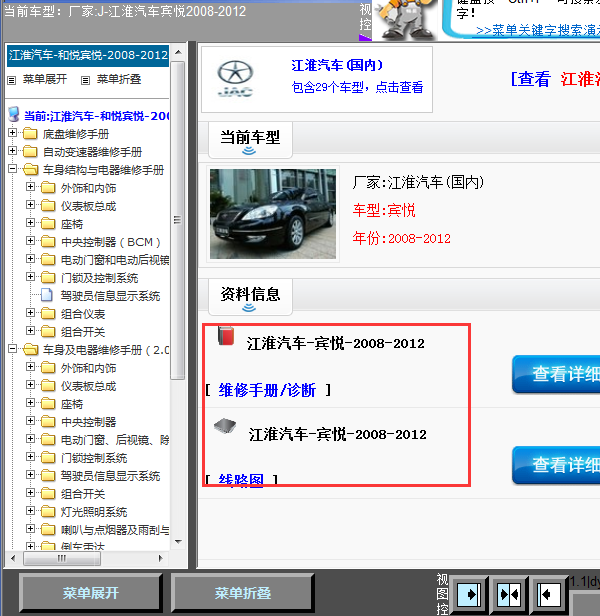Viewport: 600px width, 616px height.
Task: Click the folder icon for 灯光照明系统
Action: point(48,512)
